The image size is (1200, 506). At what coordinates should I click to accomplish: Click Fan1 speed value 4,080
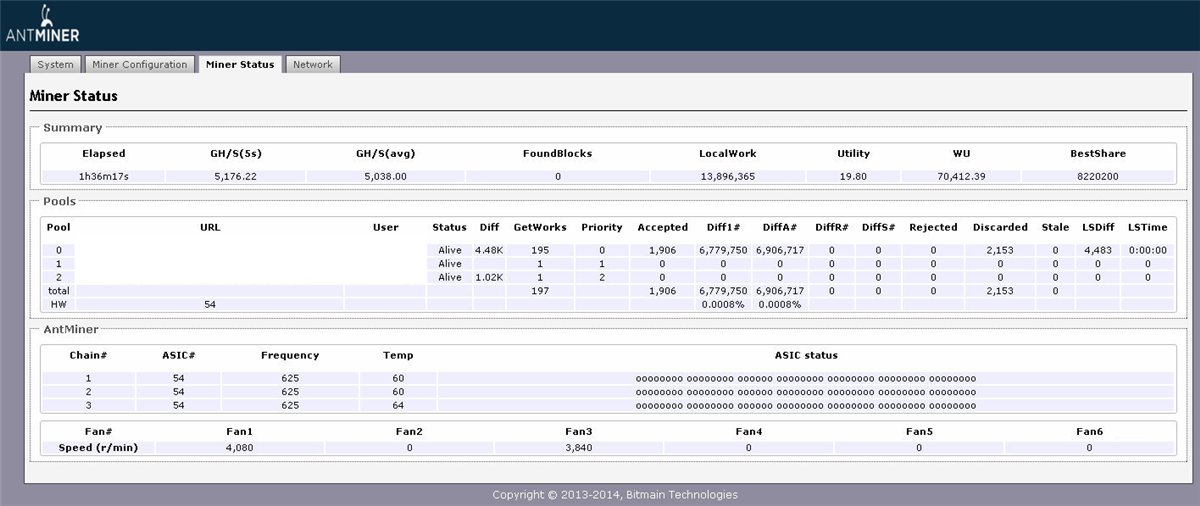point(240,448)
